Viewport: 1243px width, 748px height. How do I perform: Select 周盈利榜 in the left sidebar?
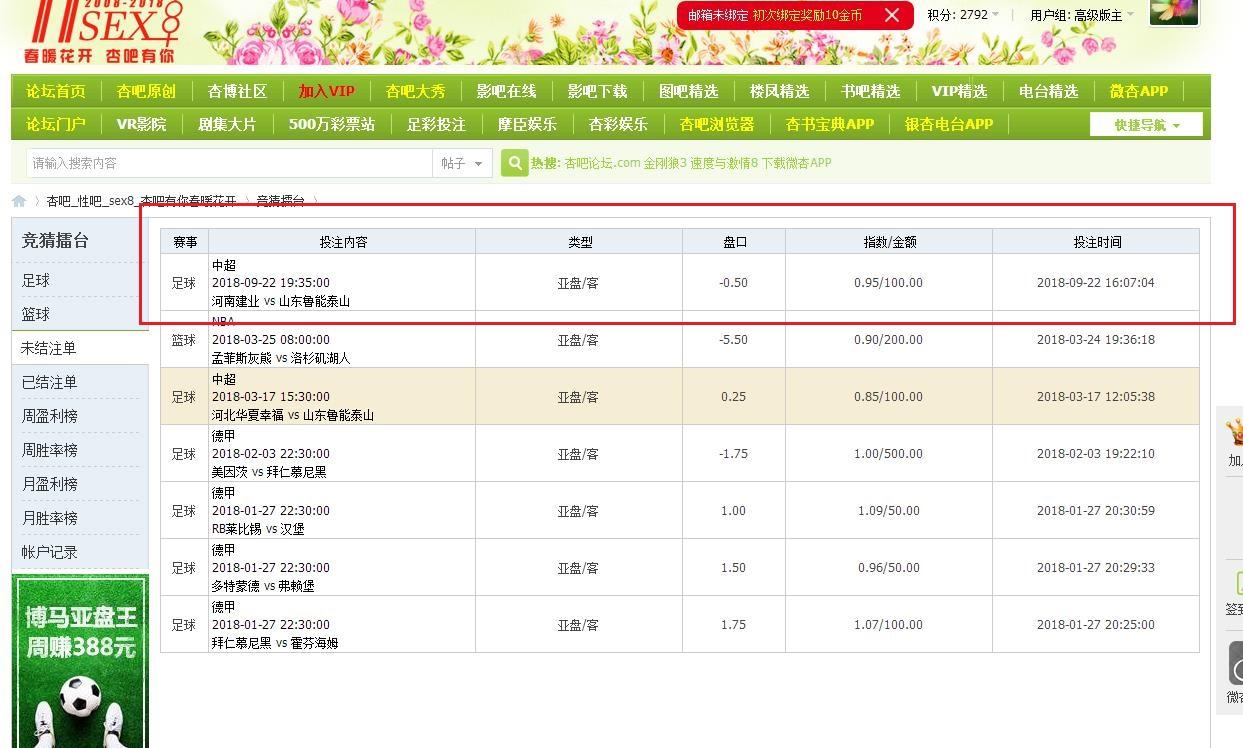pos(50,416)
